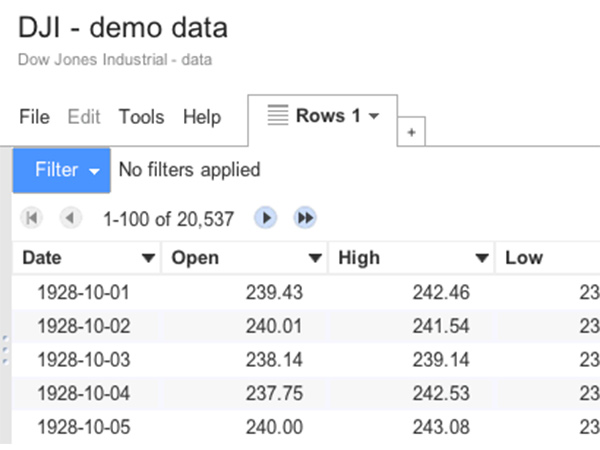The width and height of the screenshot is (600, 450).
Task: Select the Open value 237.75 cell
Action: point(274,393)
